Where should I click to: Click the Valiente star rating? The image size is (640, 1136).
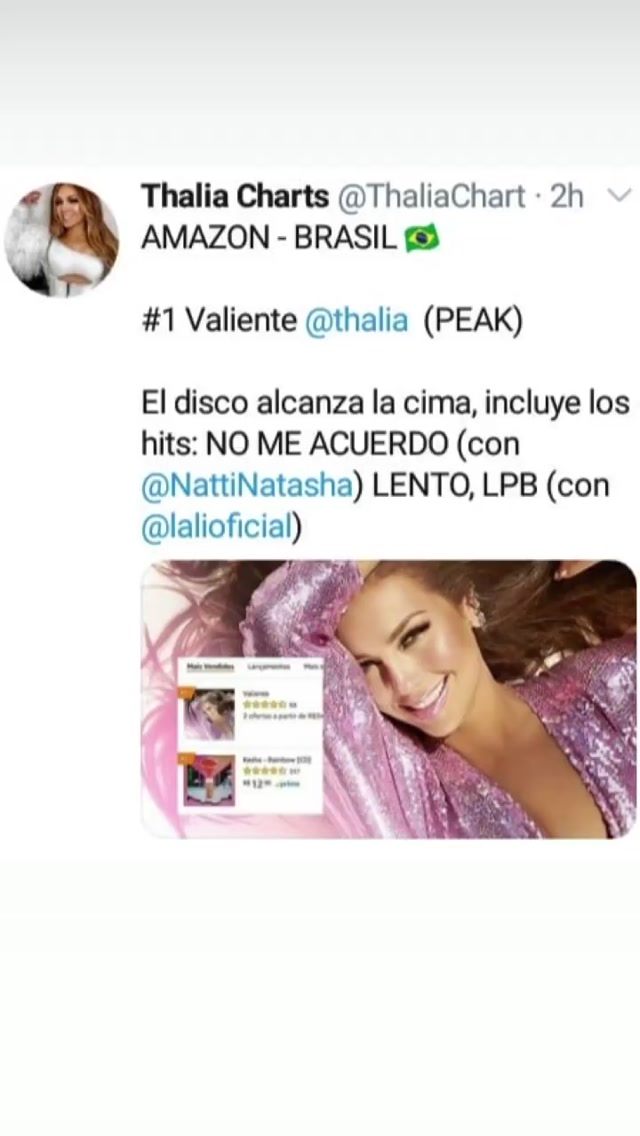coord(265,704)
